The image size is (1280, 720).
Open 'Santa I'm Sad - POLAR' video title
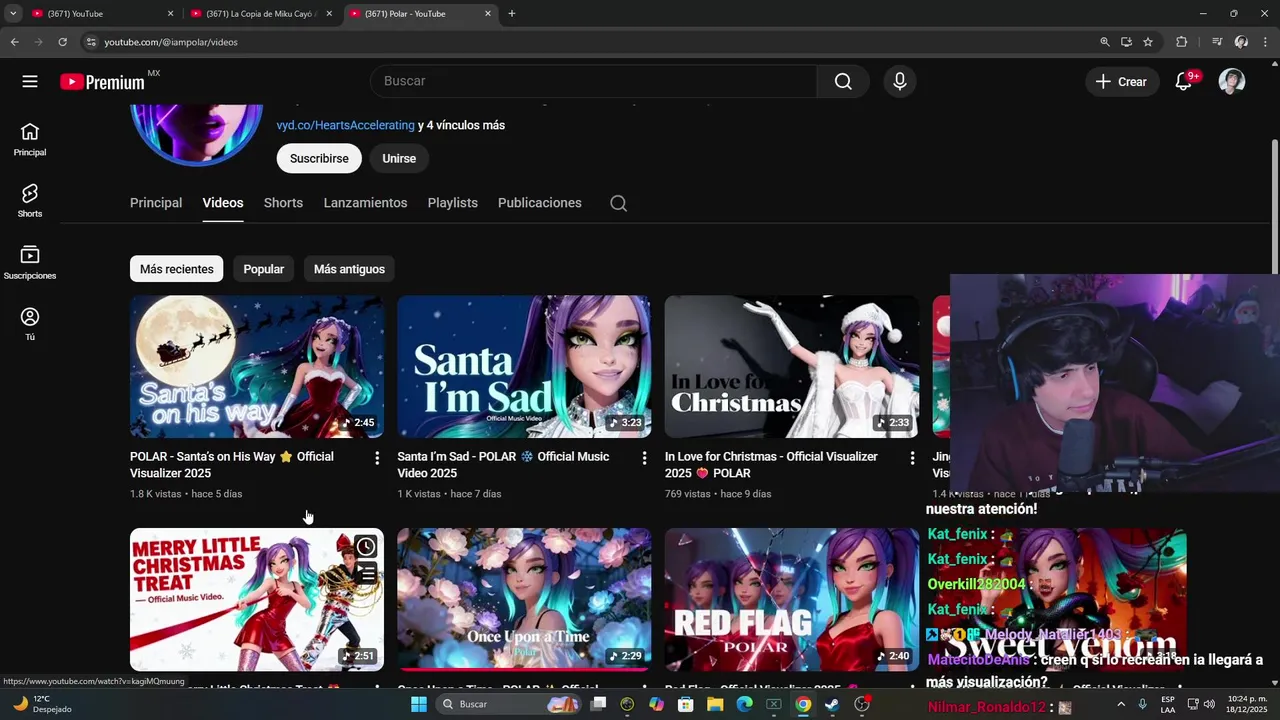coord(503,465)
